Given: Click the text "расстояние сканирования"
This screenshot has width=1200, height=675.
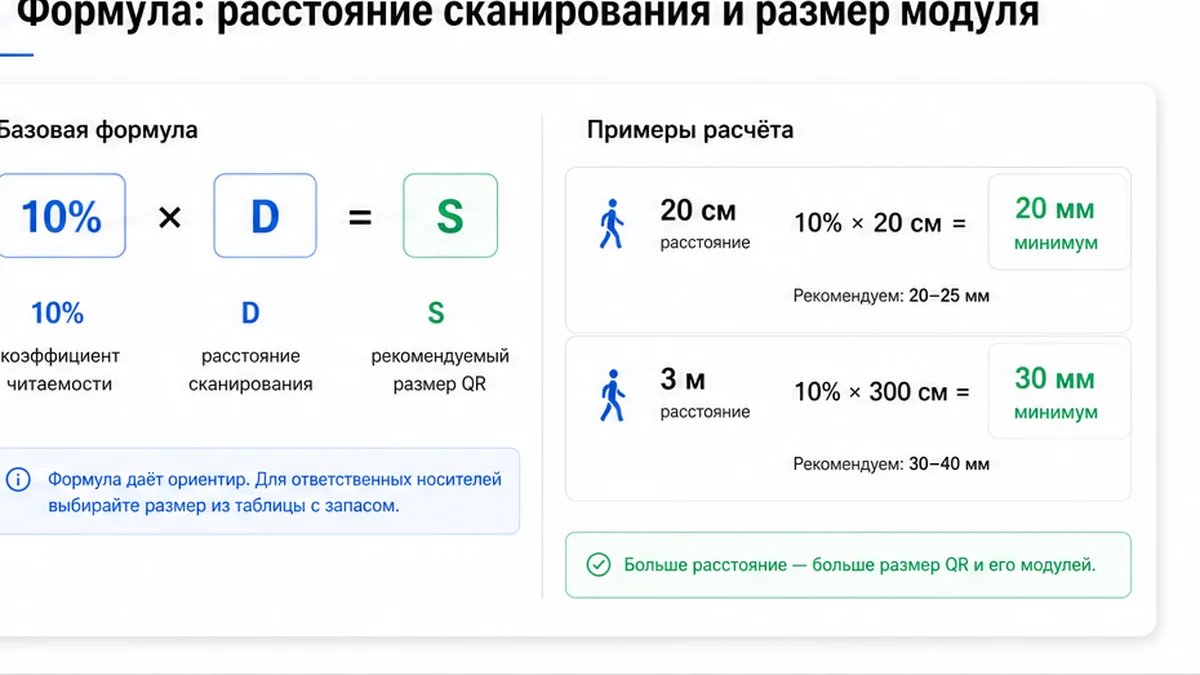Looking at the screenshot, I should 250,370.
